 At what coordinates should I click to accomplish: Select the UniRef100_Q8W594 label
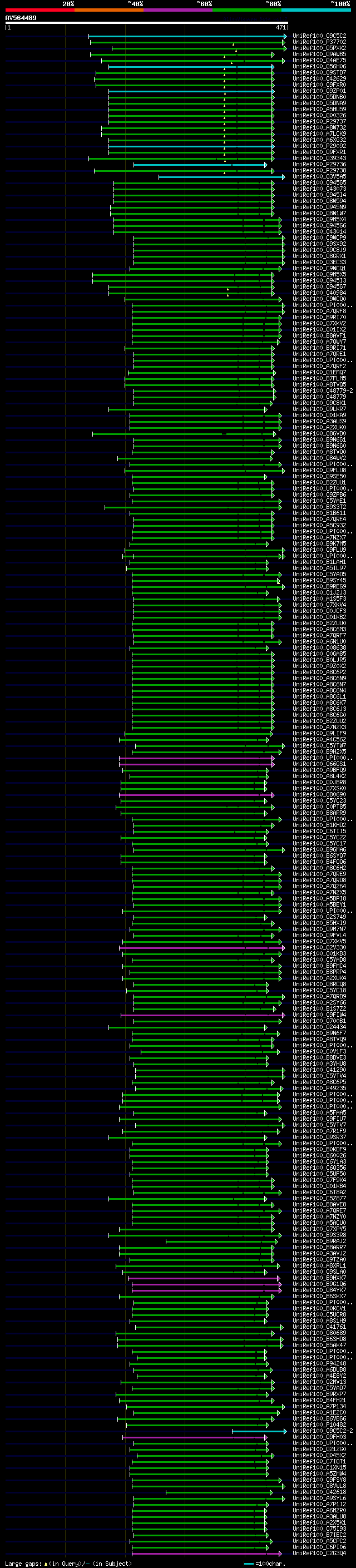click(319, 201)
